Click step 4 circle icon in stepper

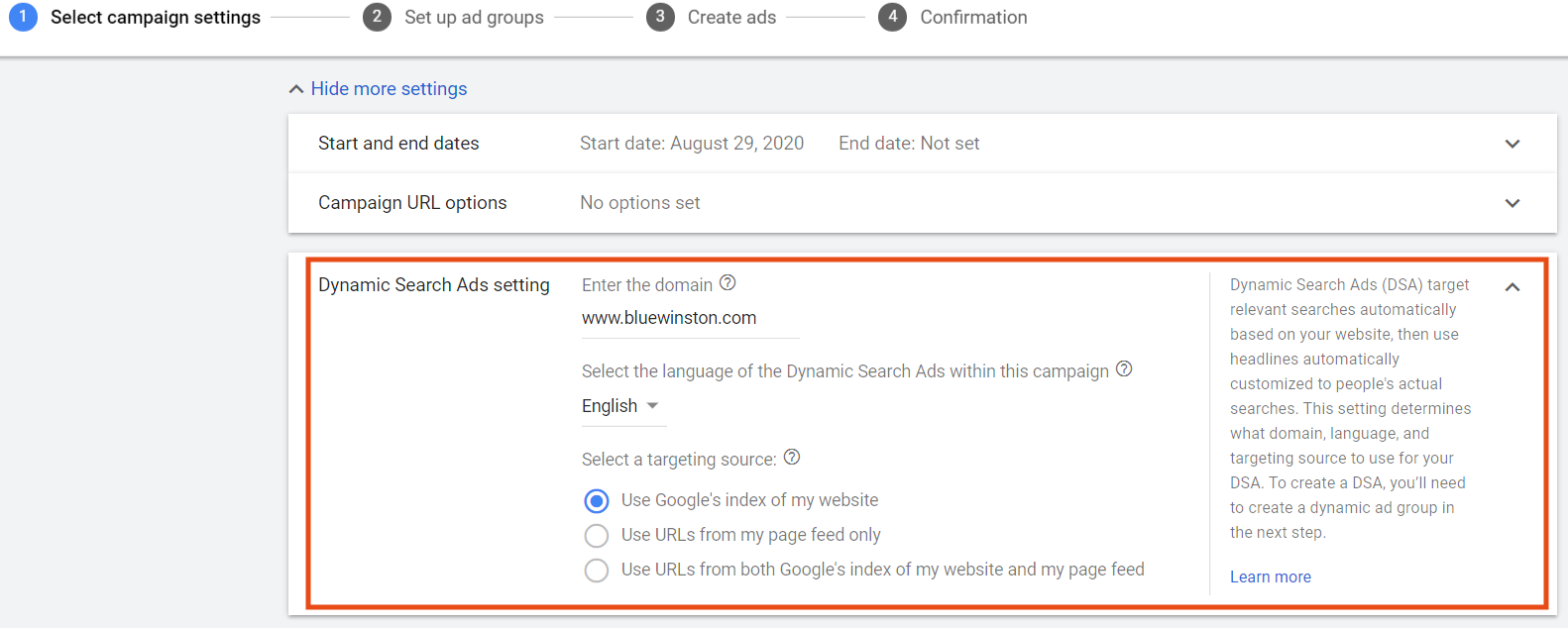coord(892,17)
